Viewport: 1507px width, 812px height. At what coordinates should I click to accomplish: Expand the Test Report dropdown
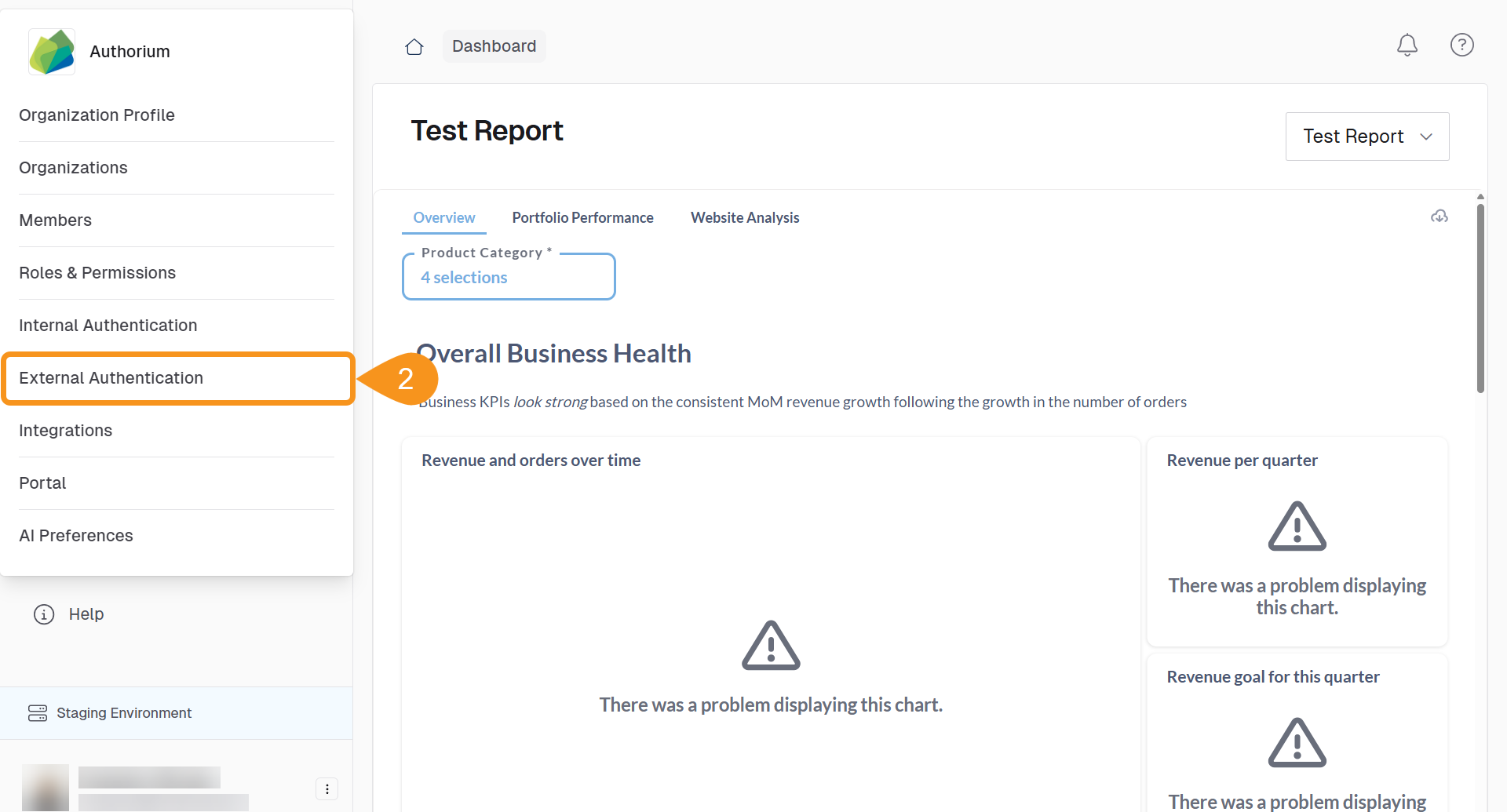coord(1367,137)
